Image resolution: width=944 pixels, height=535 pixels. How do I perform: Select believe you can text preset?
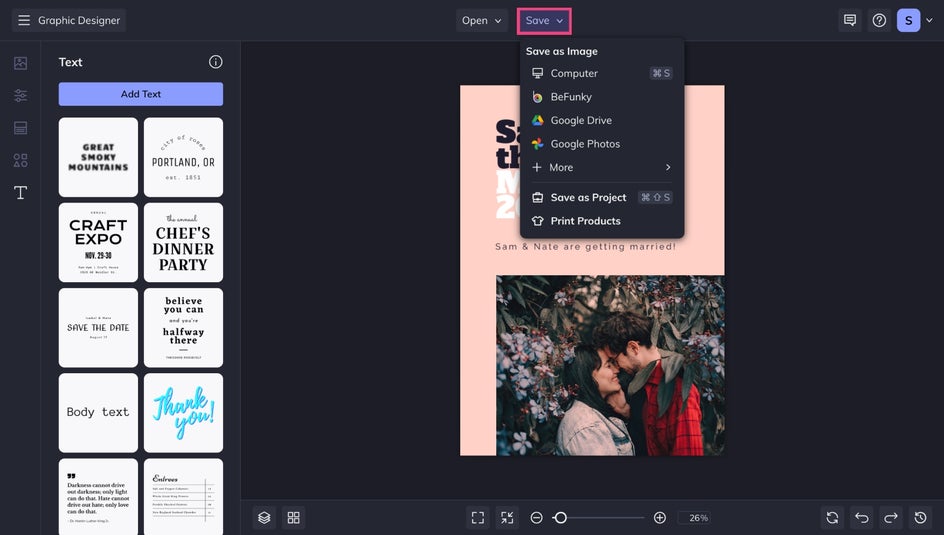click(184, 327)
